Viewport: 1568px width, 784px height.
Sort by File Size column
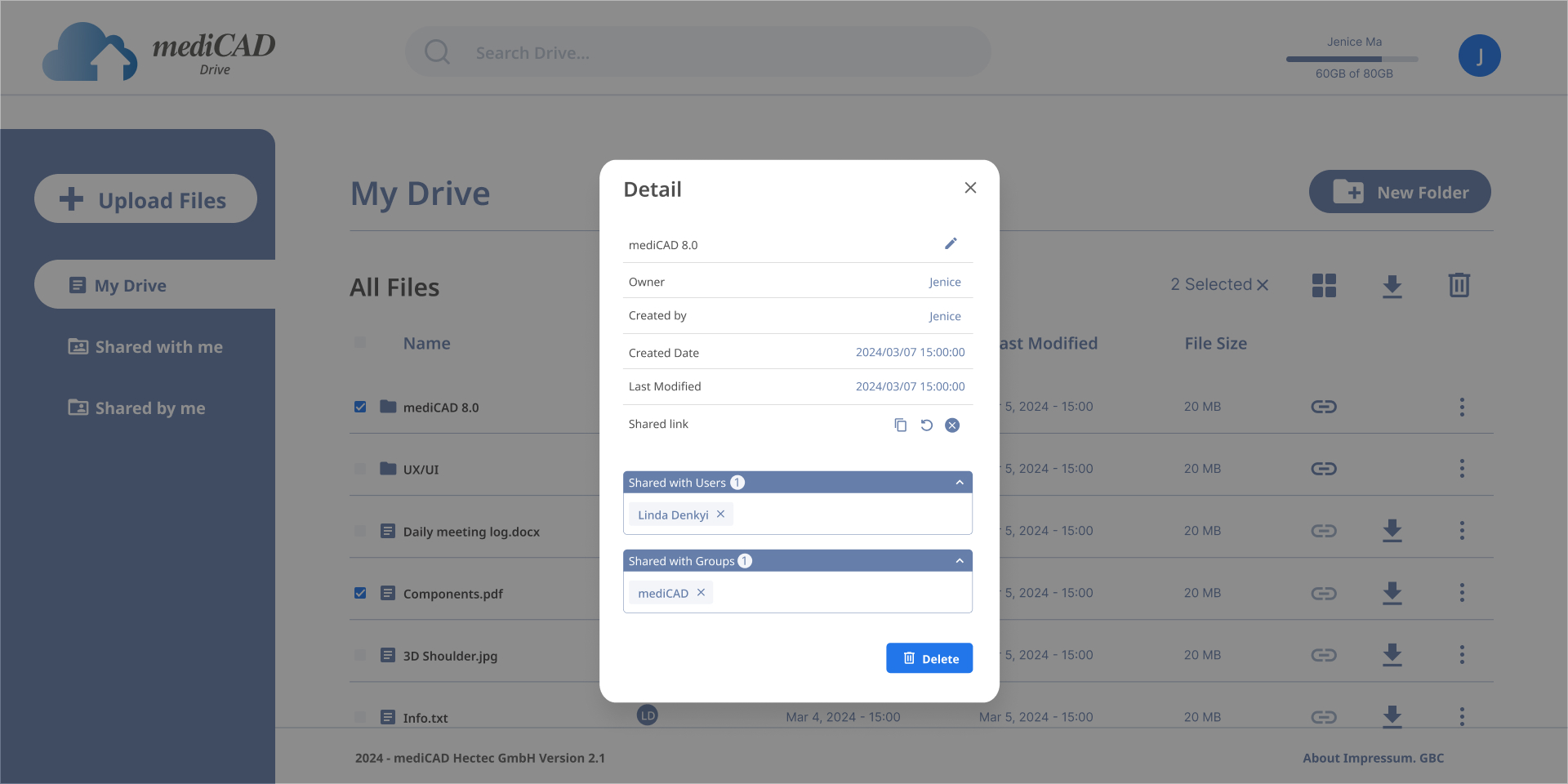[1216, 343]
